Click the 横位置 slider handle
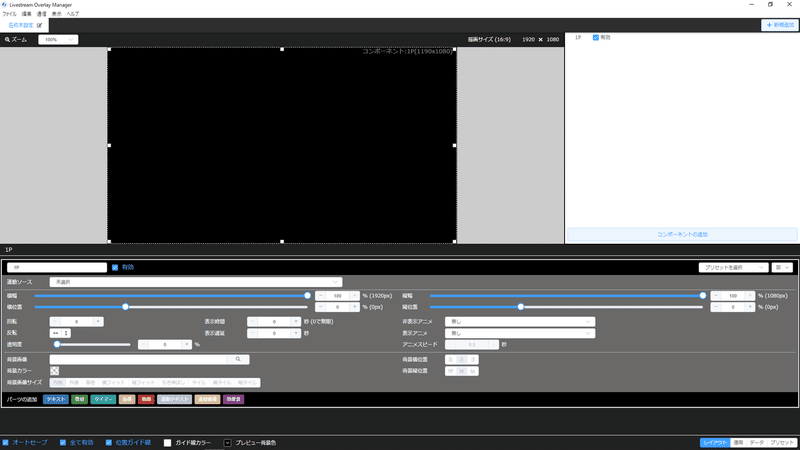This screenshot has width=800, height=450. [125, 307]
